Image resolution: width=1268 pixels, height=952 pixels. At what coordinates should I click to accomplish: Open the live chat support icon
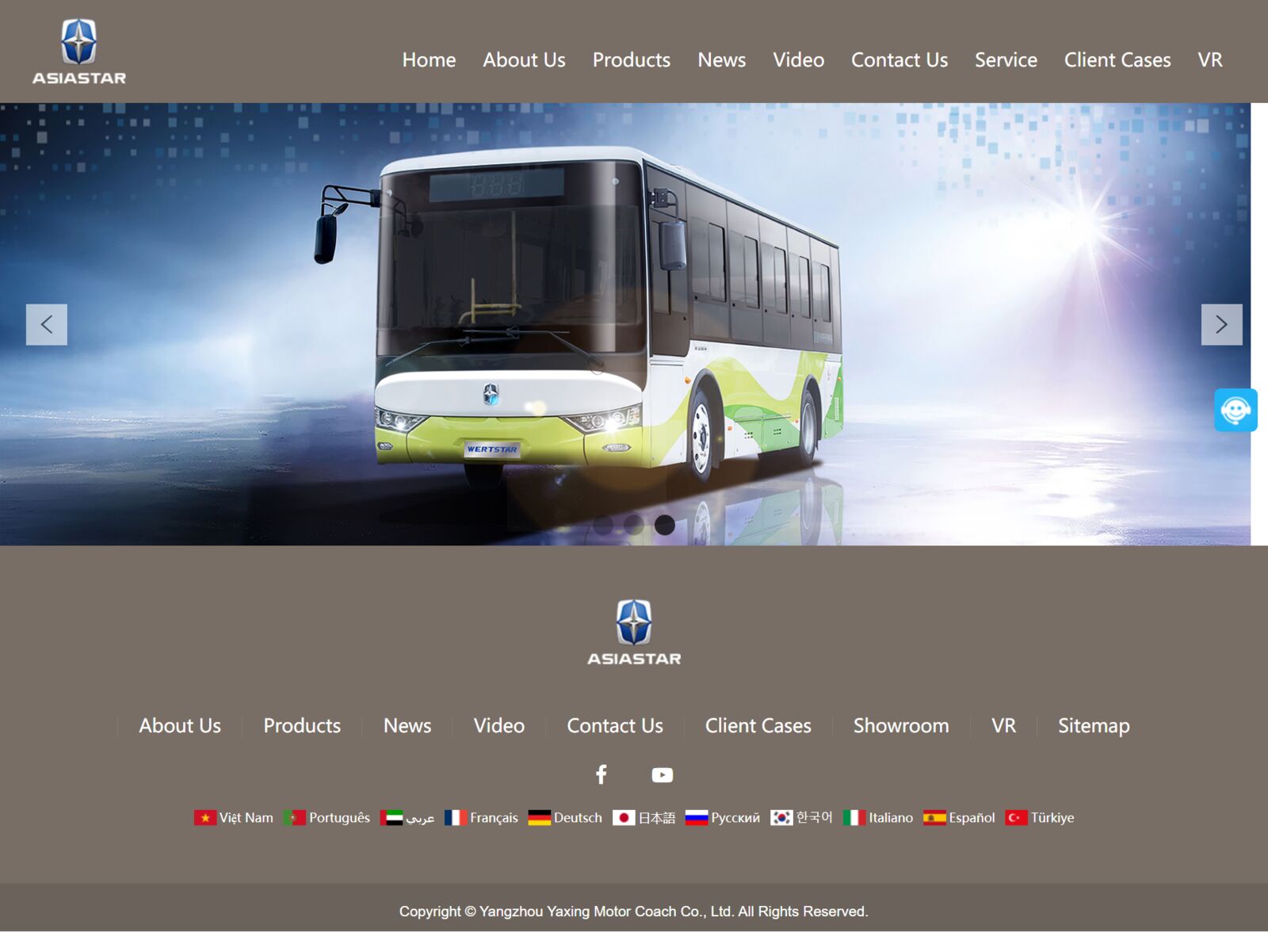point(1236,410)
